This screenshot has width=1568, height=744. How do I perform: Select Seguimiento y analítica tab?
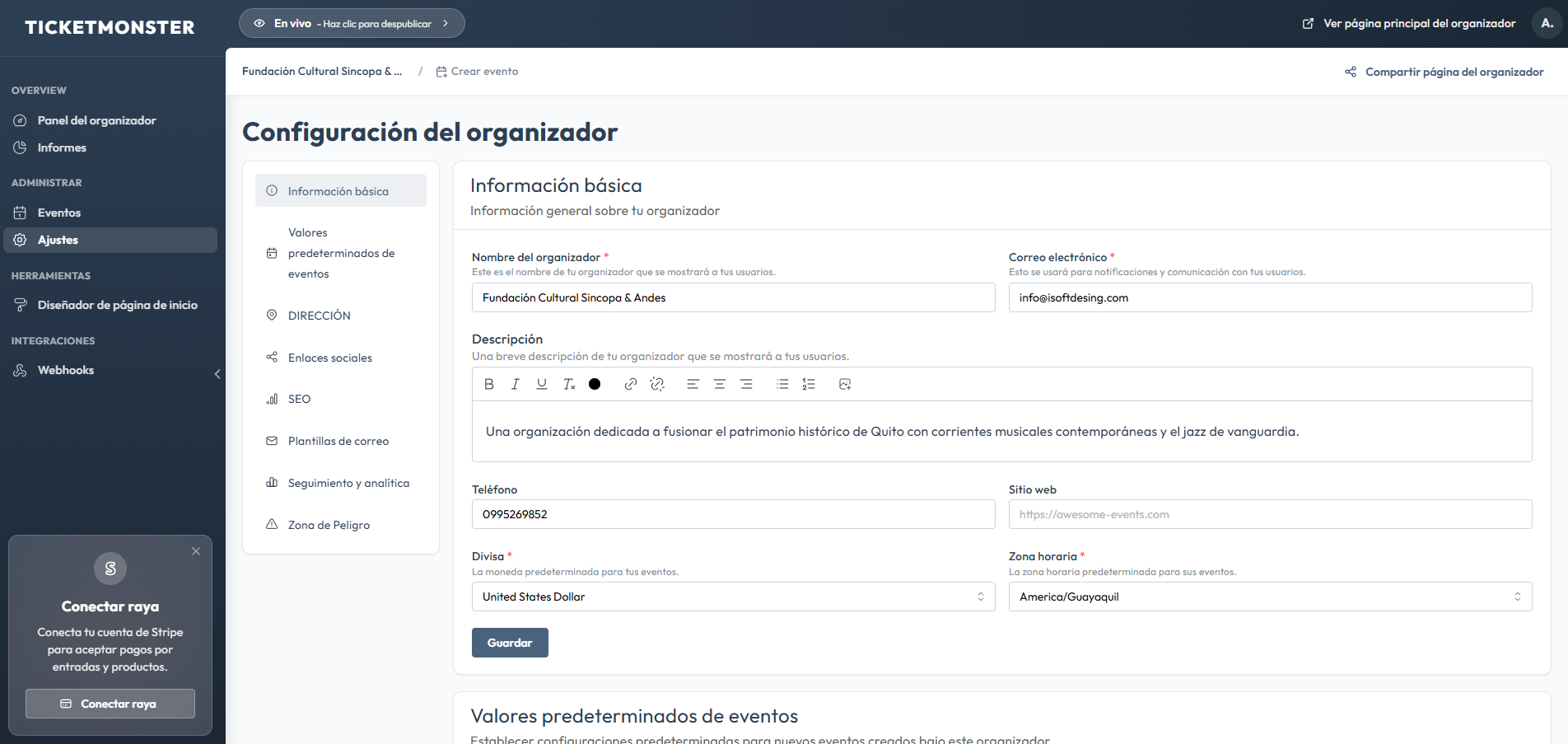341,483
